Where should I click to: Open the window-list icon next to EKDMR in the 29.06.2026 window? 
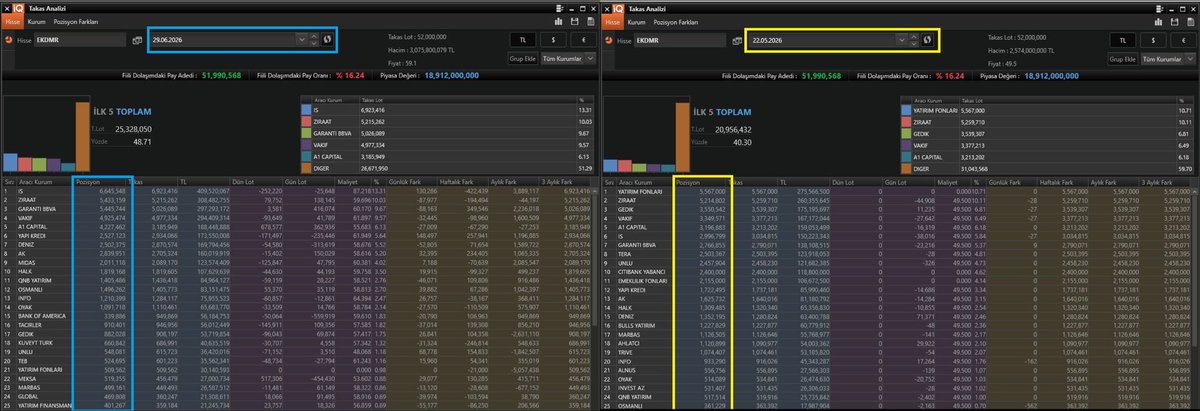[x=136, y=40]
